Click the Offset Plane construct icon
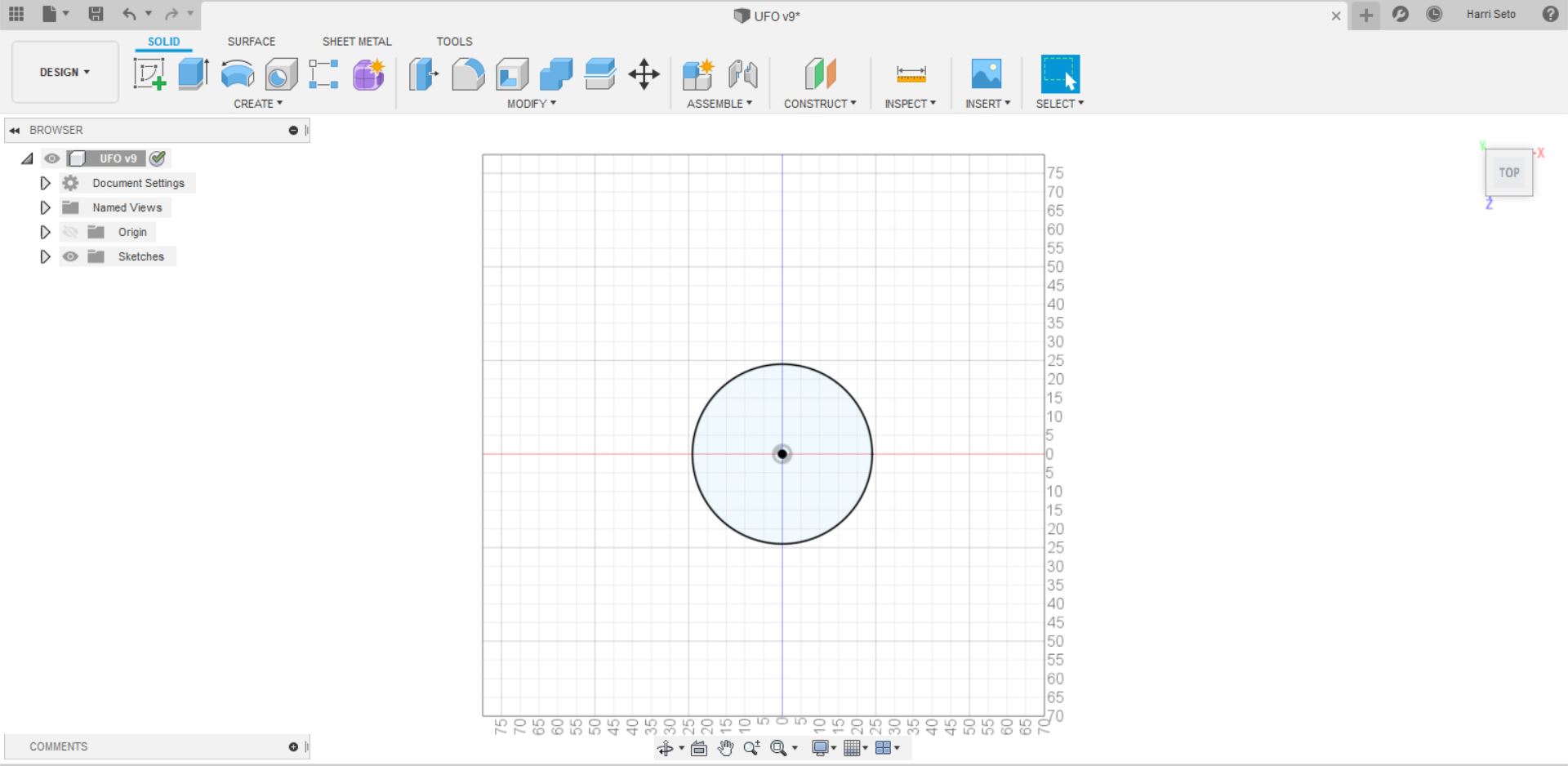Viewport: 1568px width, 766px height. tap(820, 74)
